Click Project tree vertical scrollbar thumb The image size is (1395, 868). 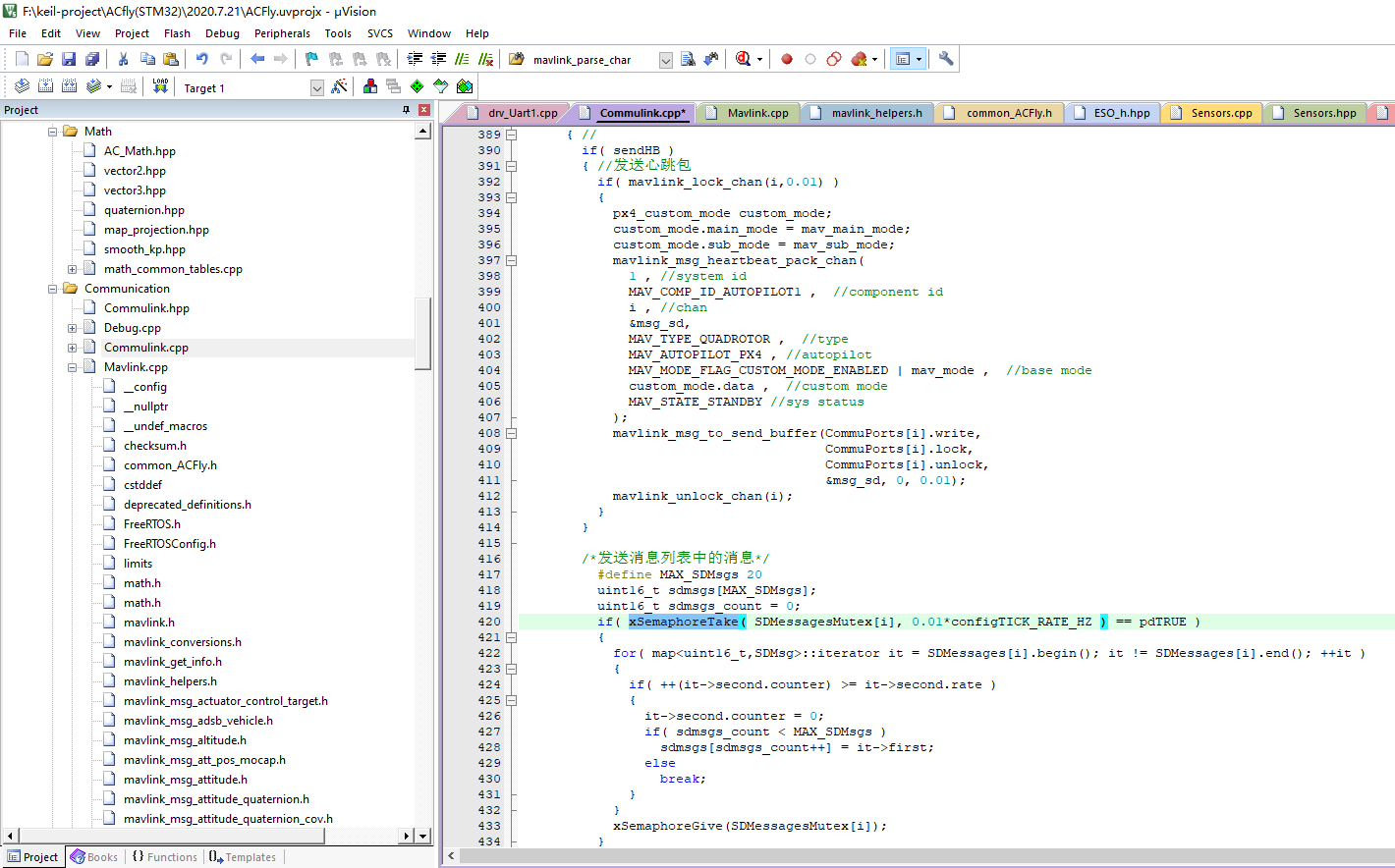tap(423, 332)
